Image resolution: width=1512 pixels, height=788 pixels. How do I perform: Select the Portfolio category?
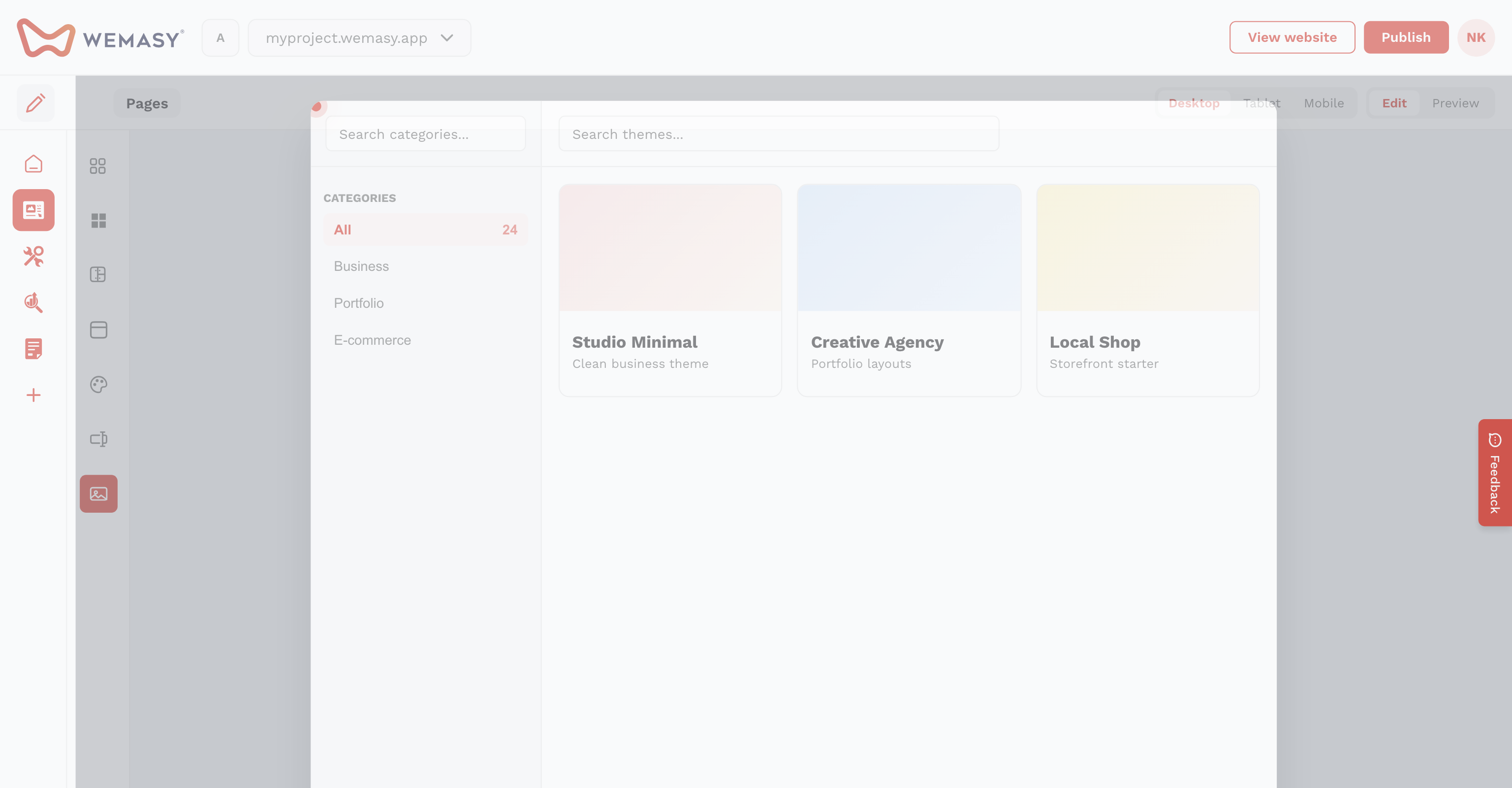(426, 303)
